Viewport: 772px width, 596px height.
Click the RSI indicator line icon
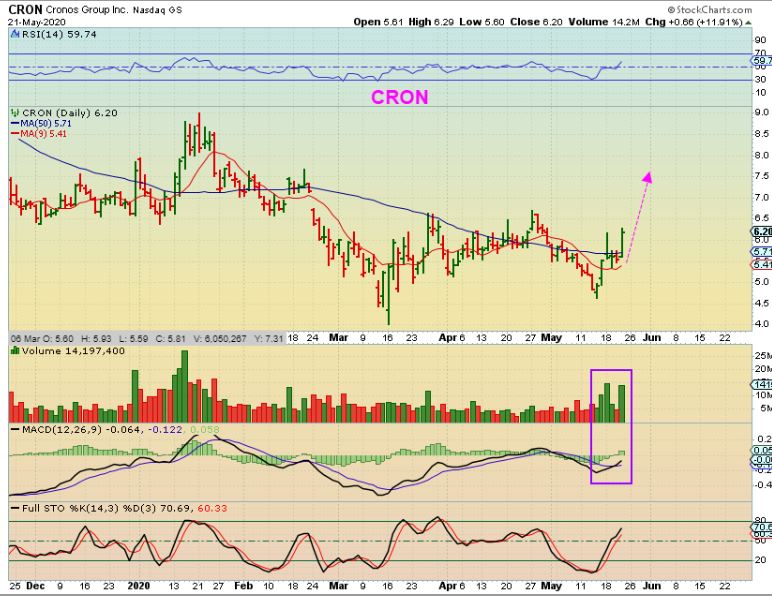(15, 34)
